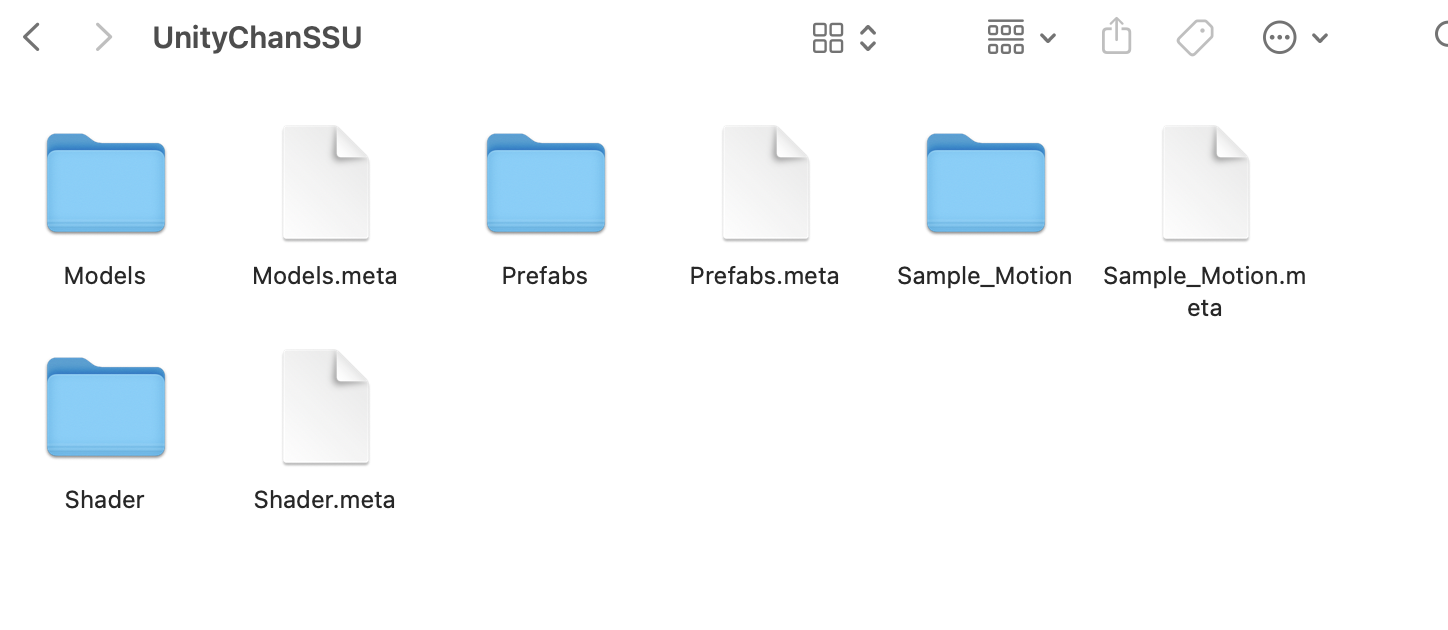The image size is (1448, 630).
Task: Expand the grouping options dropdown arrow
Action: point(1048,38)
